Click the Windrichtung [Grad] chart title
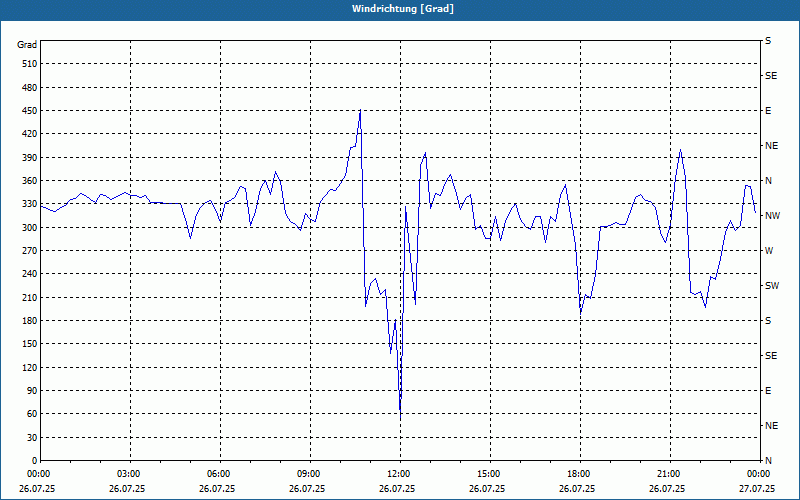The height and width of the screenshot is (500, 800). 403,9
